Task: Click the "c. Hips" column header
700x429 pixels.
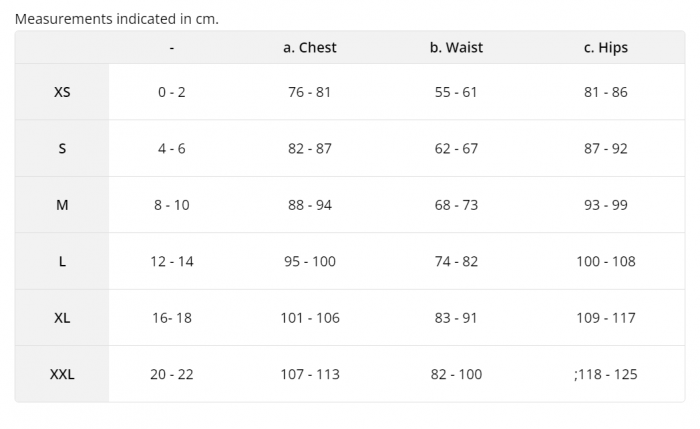Action: [x=606, y=47]
